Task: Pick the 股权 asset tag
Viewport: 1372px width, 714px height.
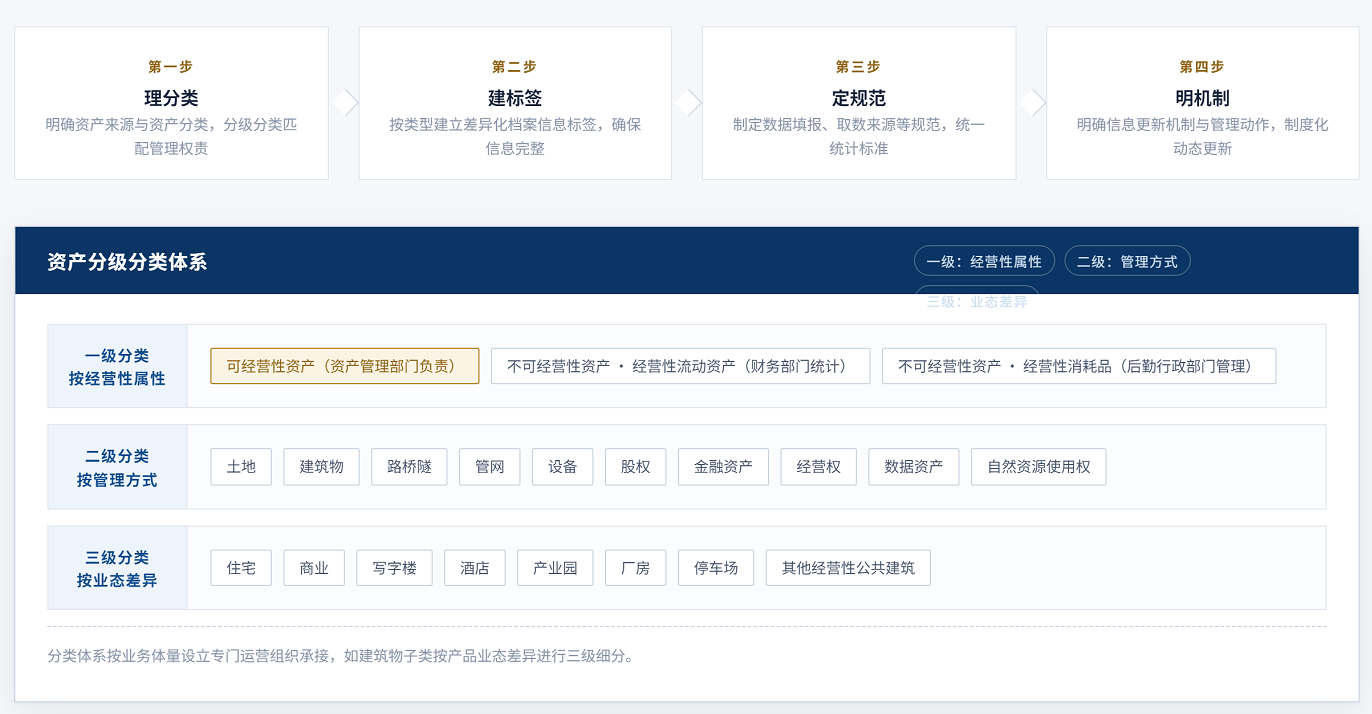Action: 636,467
